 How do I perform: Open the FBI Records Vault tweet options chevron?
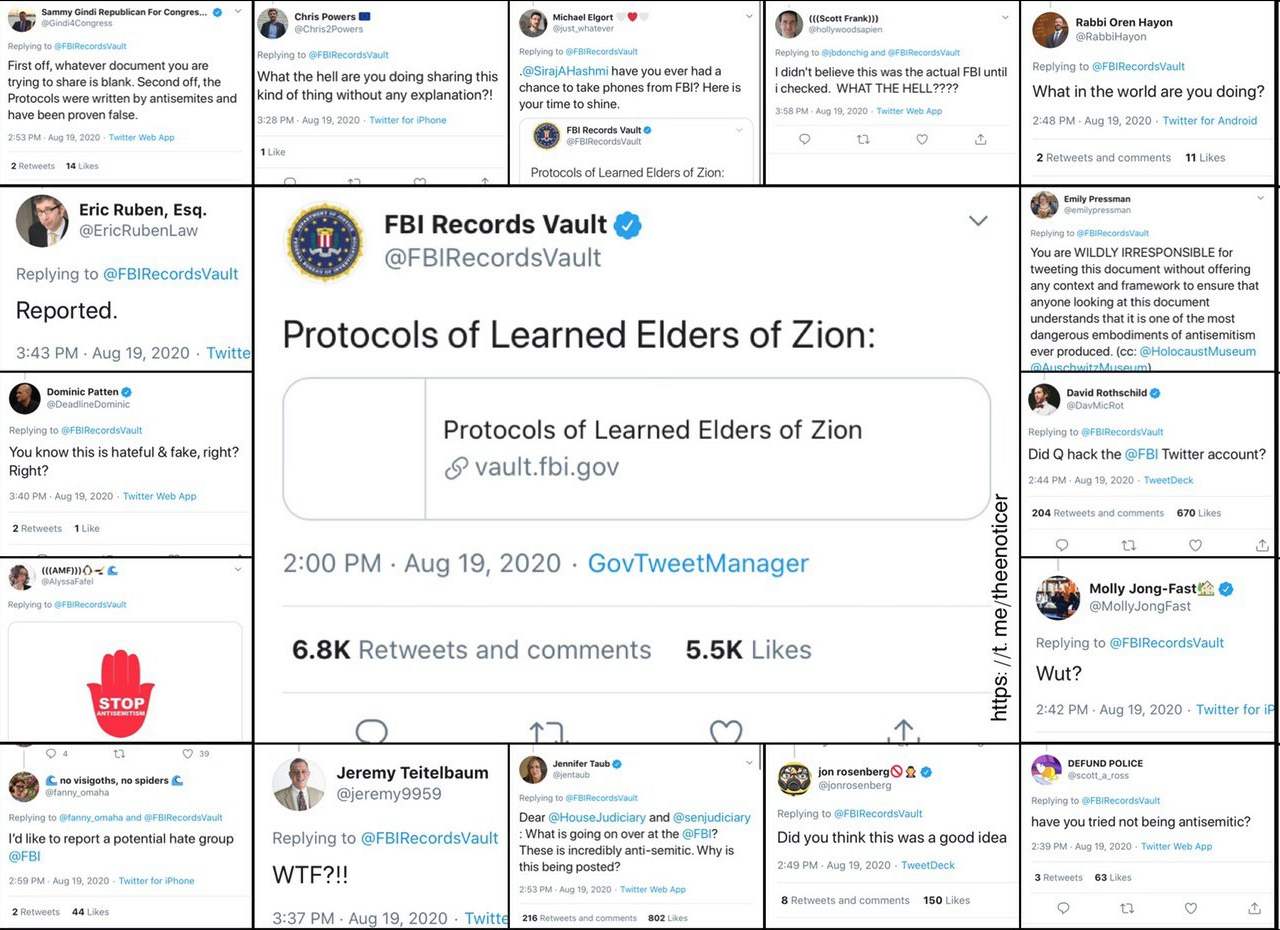[978, 221]
